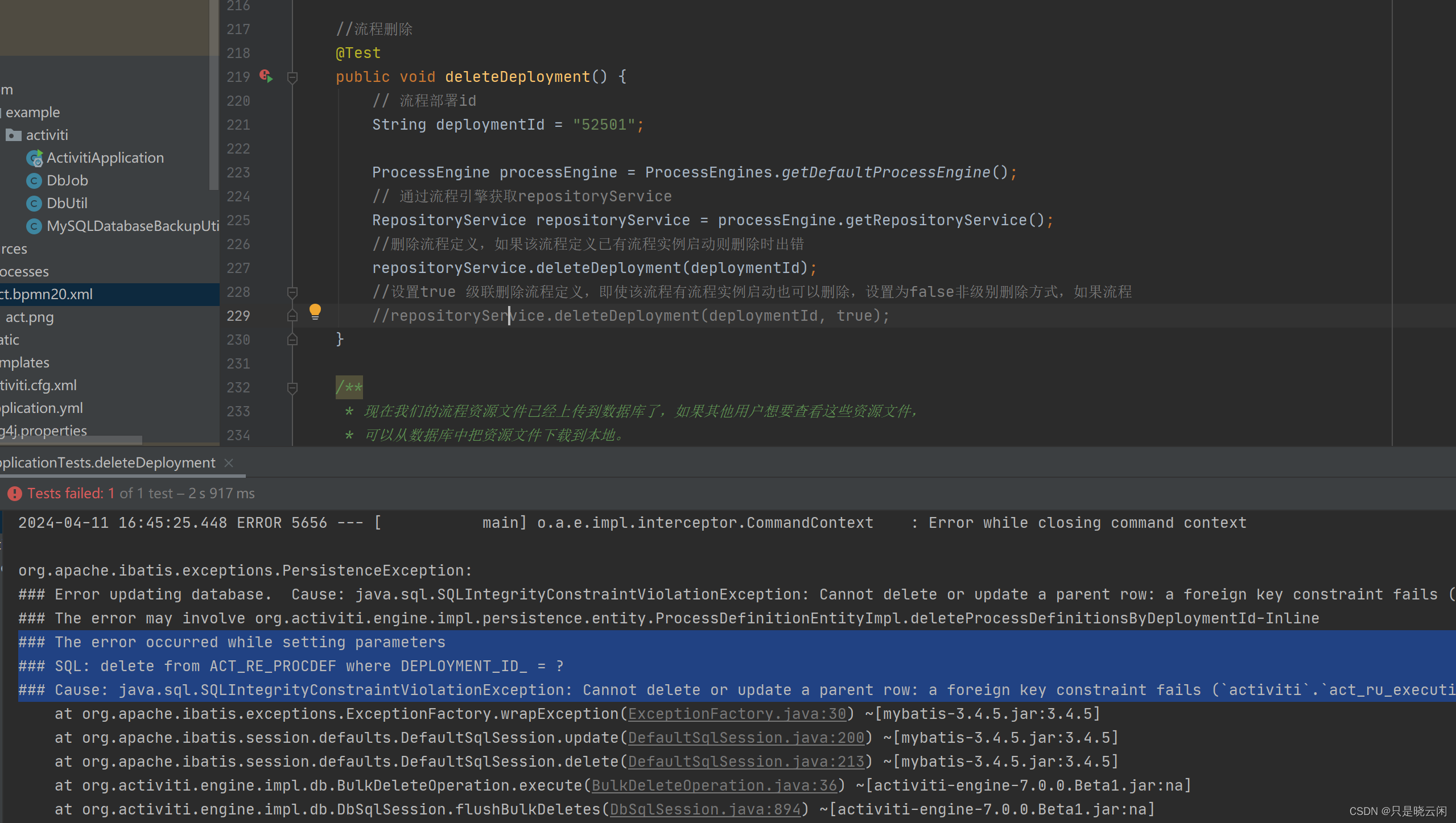
Task: Click getRepositoryService call on line 225
Action: [936, 220]
